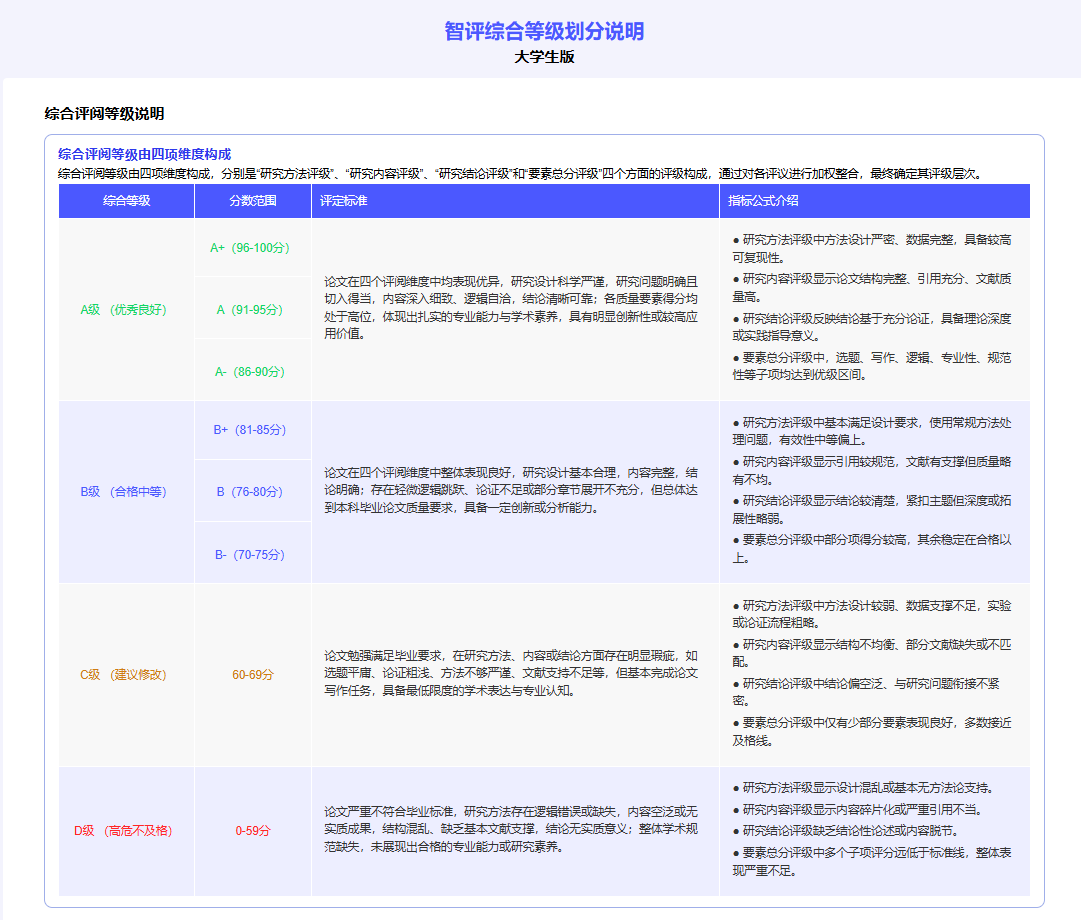Click the D级 criteria description paragraph
1081x920 pixels.
pyautogui.click(x=511, y=829)
